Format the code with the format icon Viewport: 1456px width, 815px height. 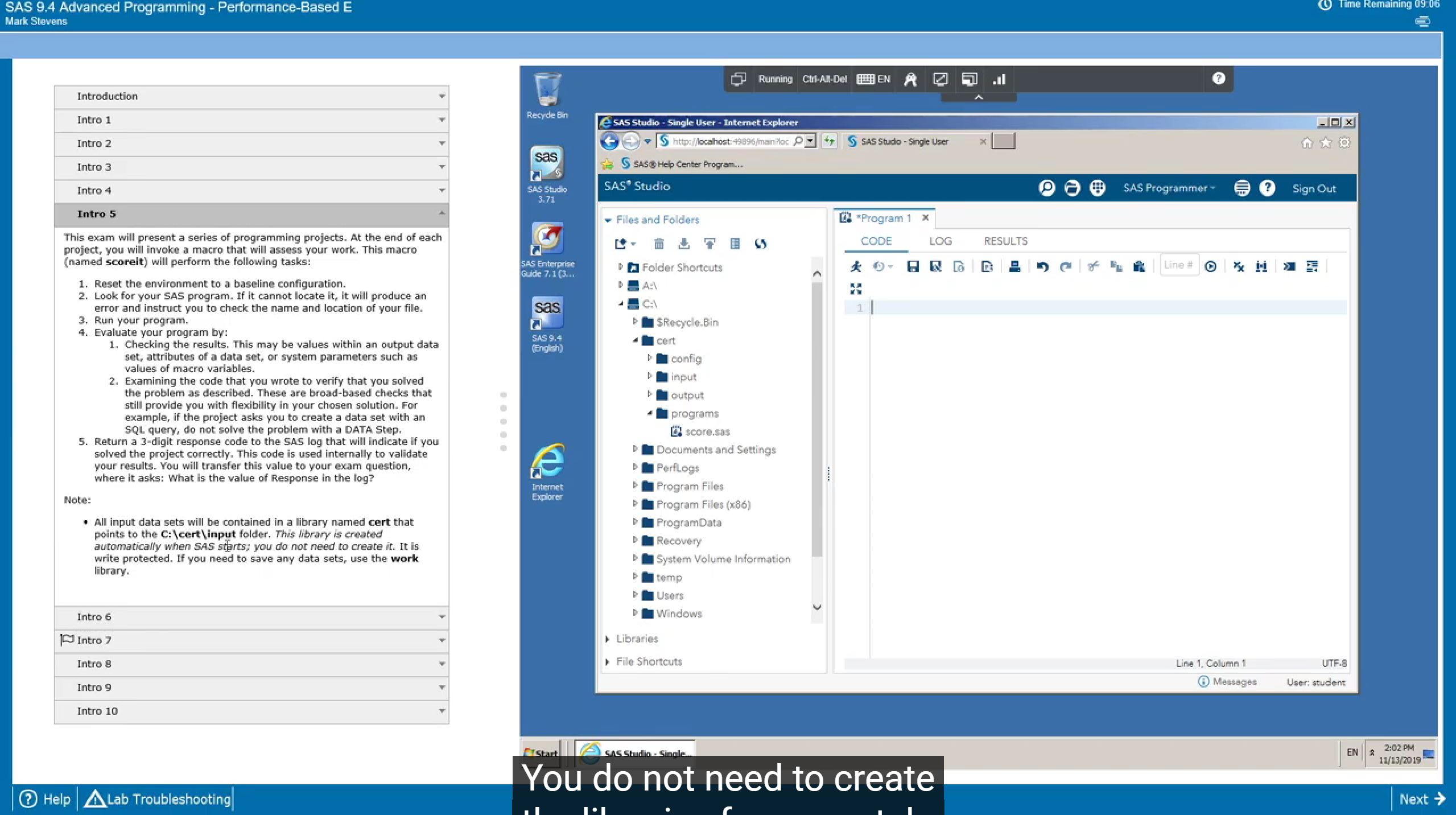(x=1312, y=266)
